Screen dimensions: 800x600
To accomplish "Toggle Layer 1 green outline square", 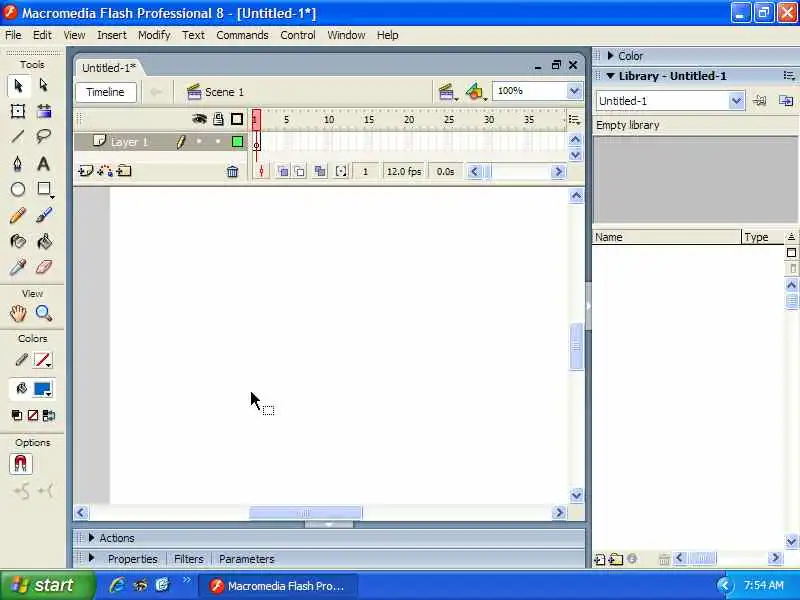I will tap(237, 141).
